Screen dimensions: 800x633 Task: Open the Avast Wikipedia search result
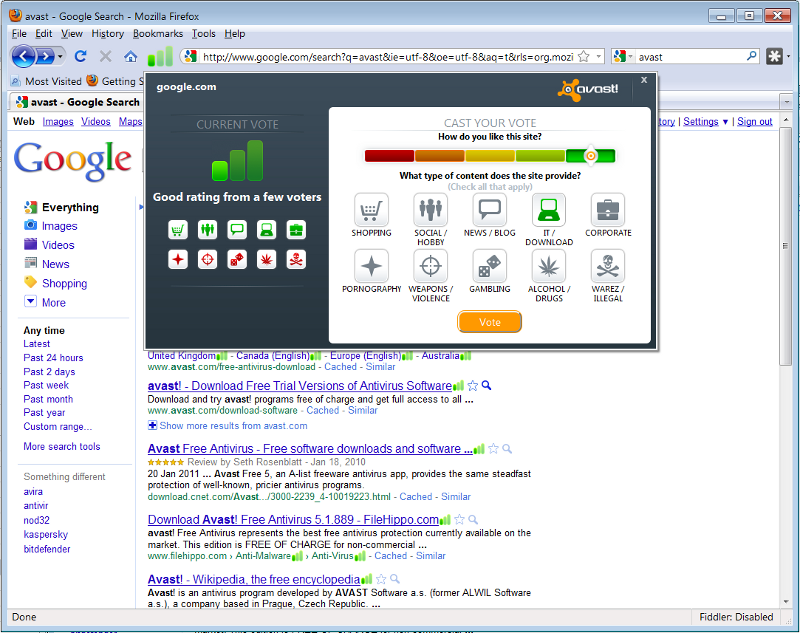(254, 580)
